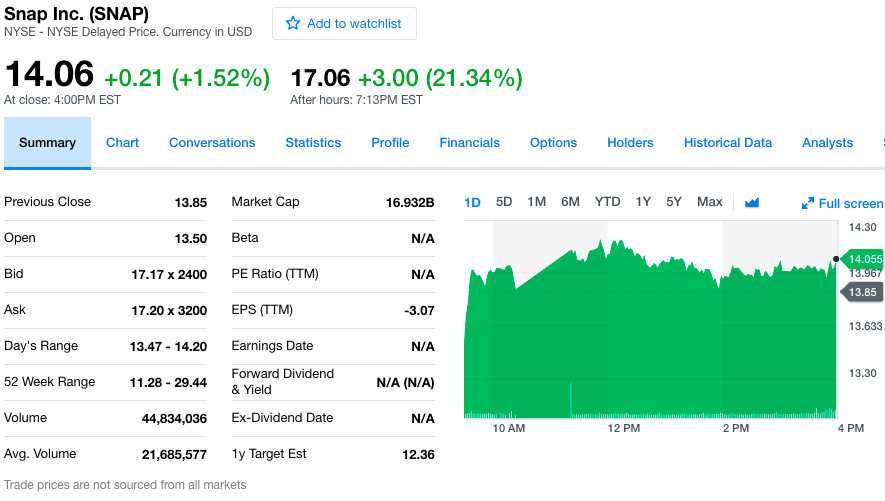Switch to the Chart tab
885x501 pixels.
pyautogui.click(x=122, y=143)
